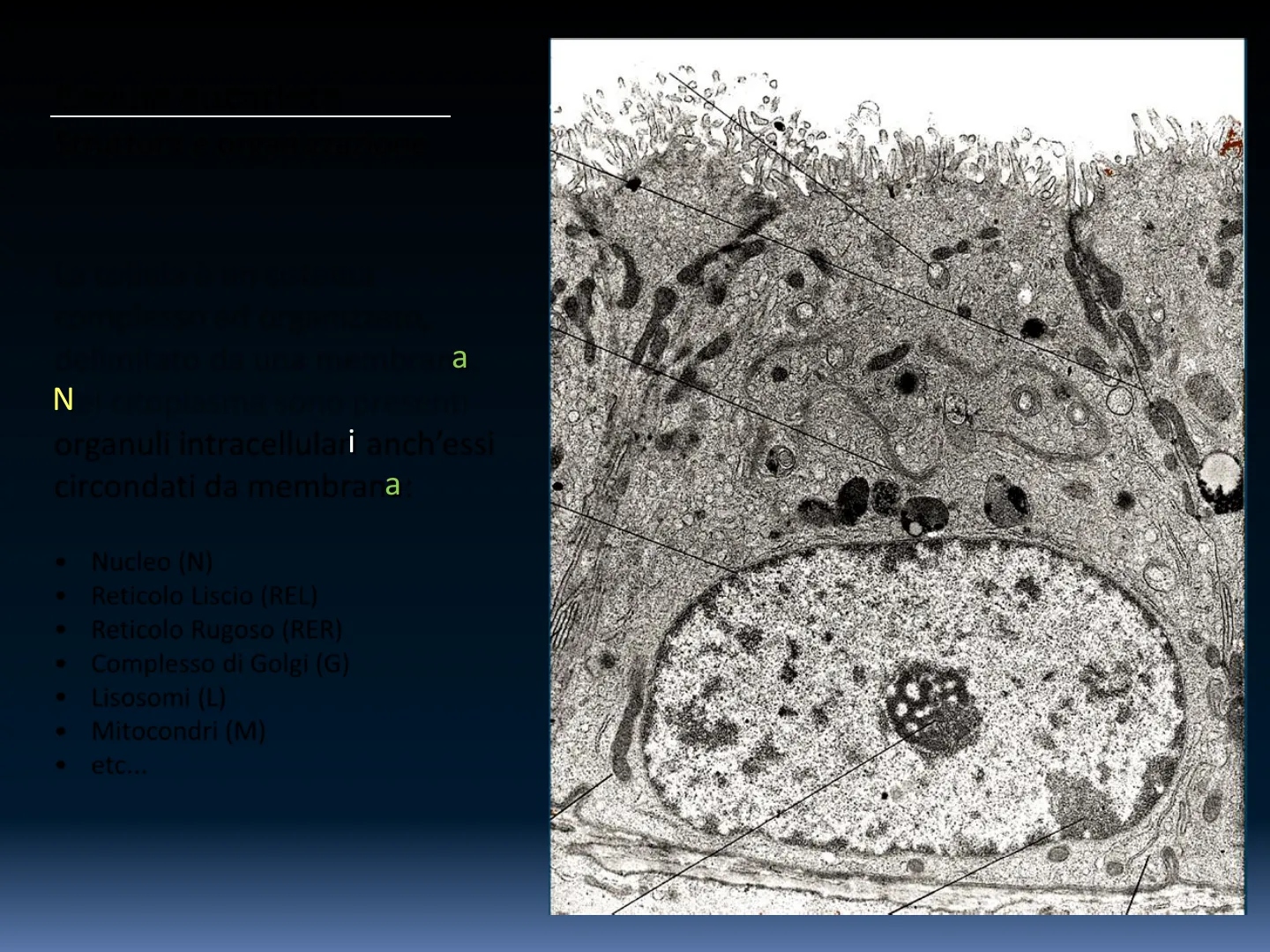Select the 'Reticolo Liscio (REL)' bullet item
This screenshot has width=1270, height=952.
pos(204,596)
